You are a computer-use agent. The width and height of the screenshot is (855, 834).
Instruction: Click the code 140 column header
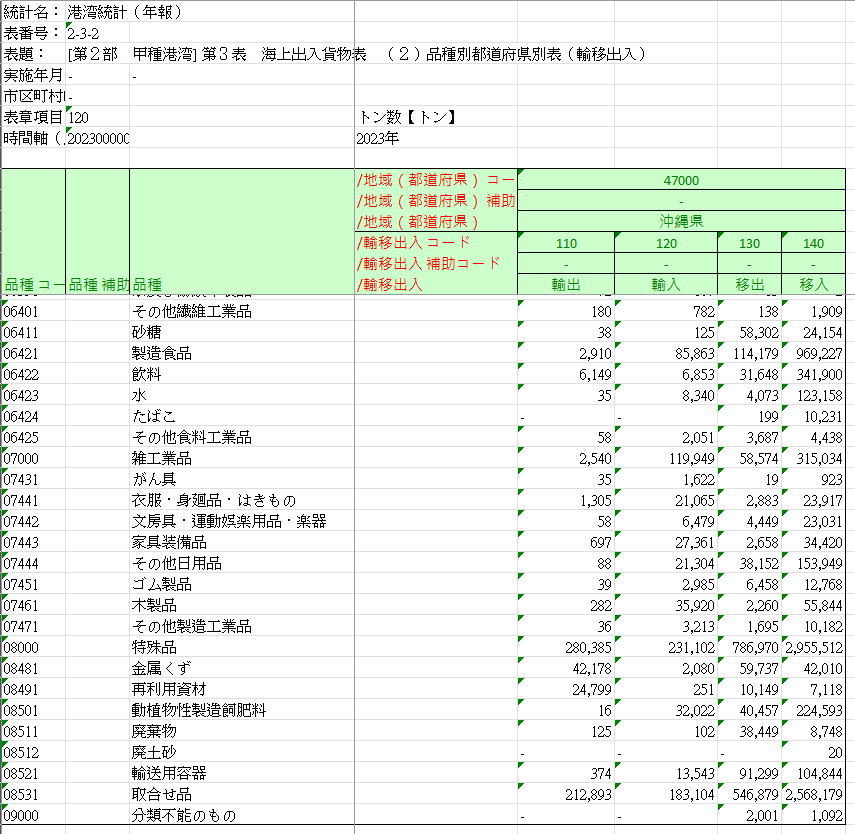pos(814,243)
